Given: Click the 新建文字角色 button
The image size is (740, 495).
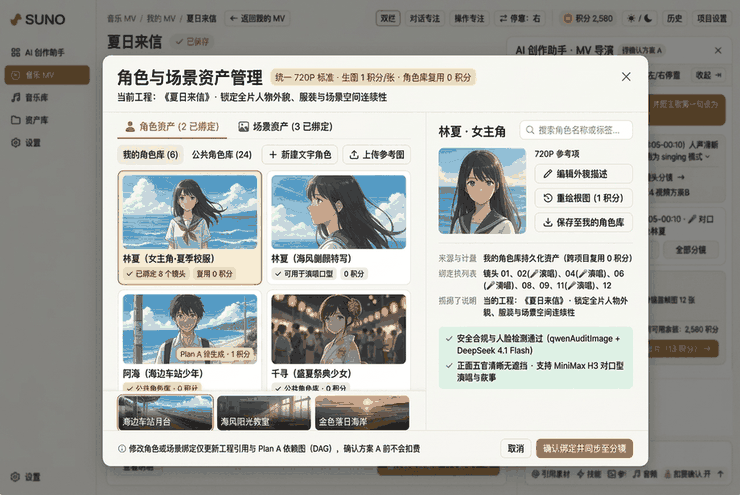Looking at the screenshot, I should coord(300,154).
